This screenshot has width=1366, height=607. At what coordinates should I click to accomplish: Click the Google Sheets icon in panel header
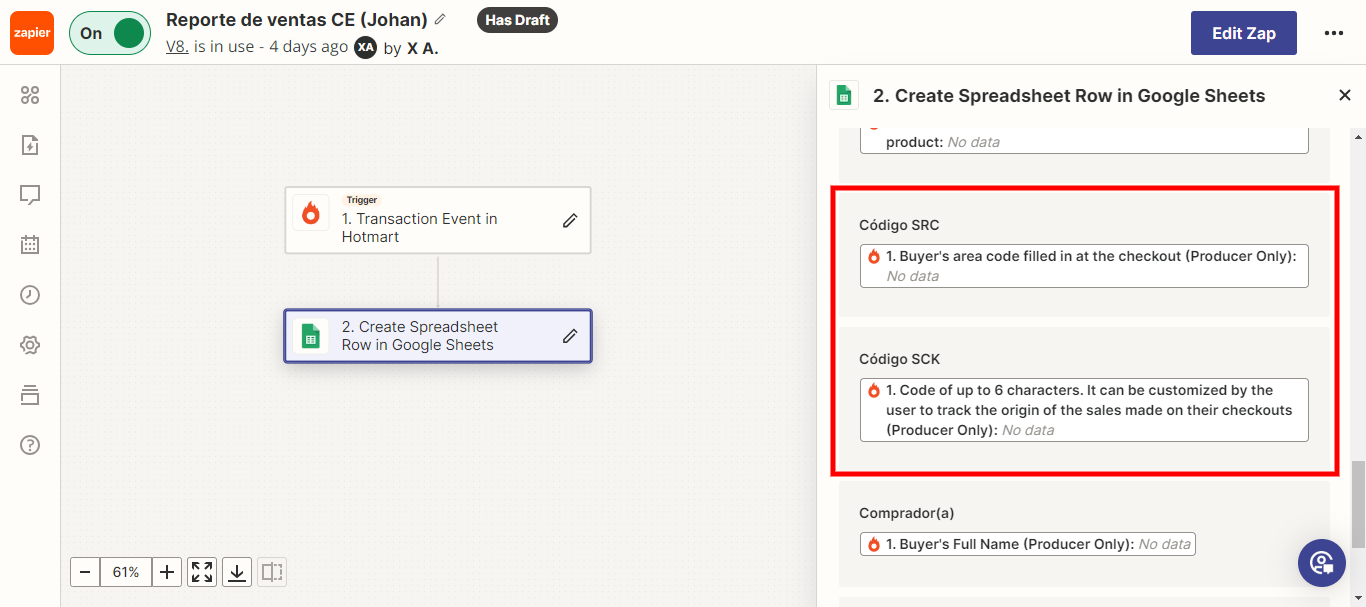point(844,96)
